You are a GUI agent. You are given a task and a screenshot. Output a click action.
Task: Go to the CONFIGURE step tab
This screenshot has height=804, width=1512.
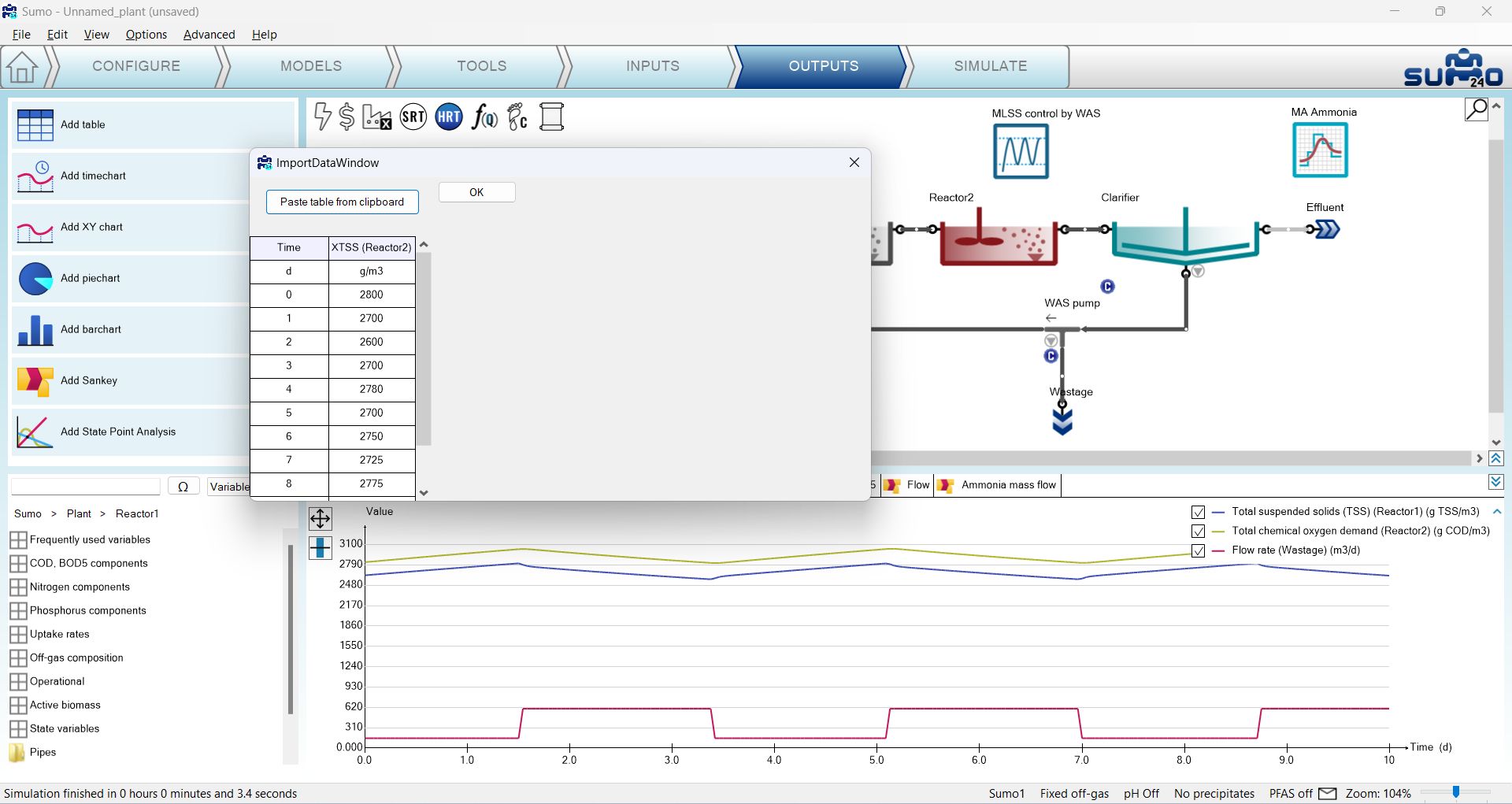(x=136, y=66)
